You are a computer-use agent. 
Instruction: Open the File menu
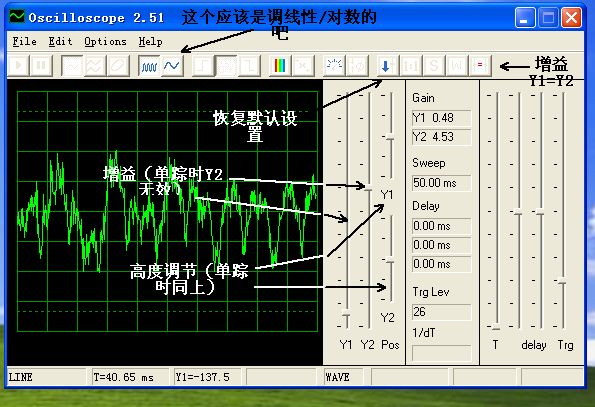pyautogui.click(x=25, y=41)
